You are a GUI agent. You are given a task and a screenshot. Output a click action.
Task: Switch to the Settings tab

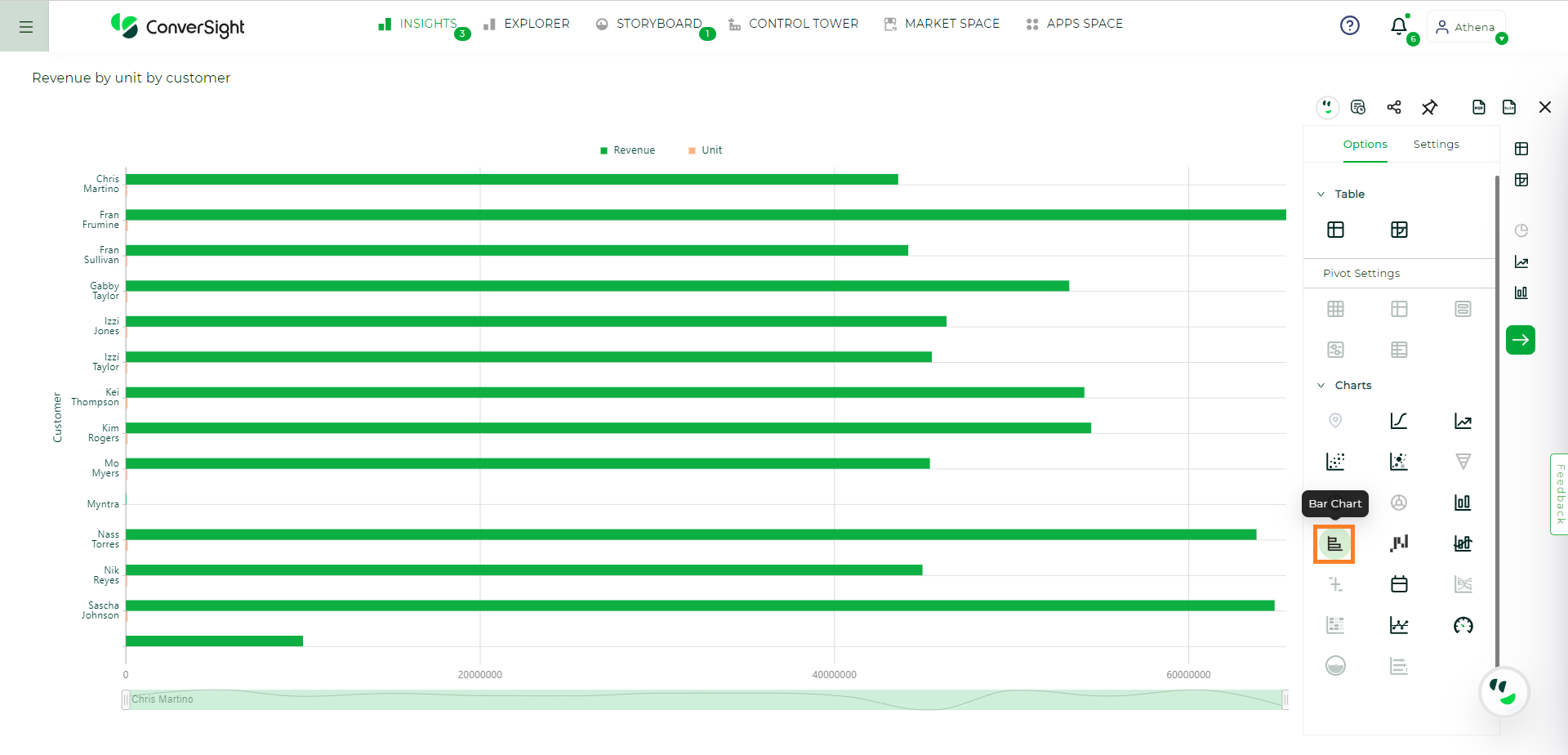1436,145
